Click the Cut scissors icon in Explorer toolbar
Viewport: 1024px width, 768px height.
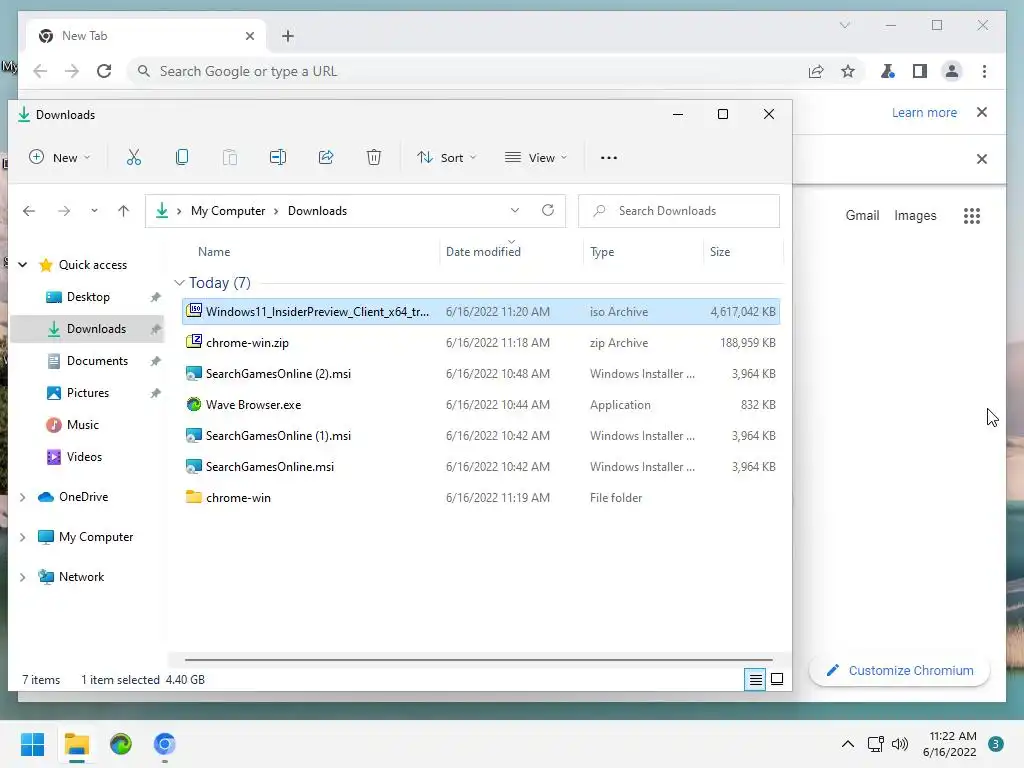tap(134, 157)
